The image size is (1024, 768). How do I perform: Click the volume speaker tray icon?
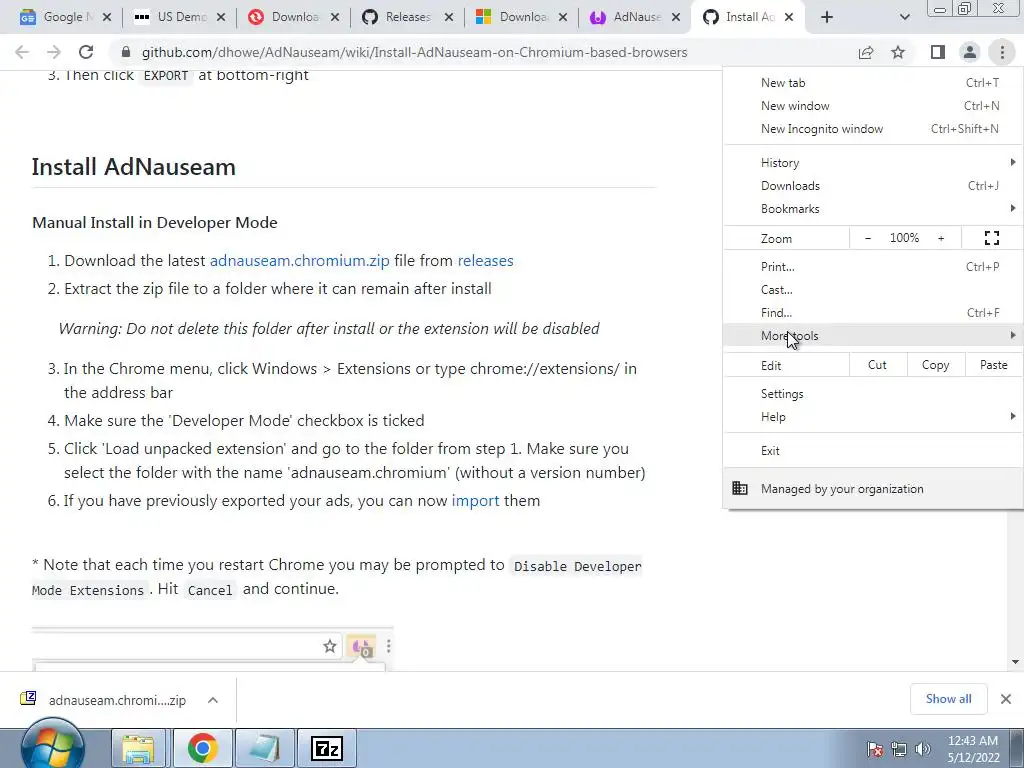click(923, 748)
